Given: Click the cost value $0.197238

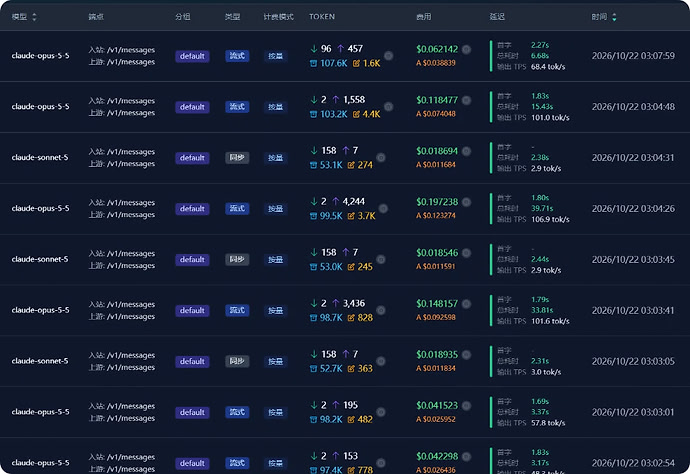Looking at the screenshot, I should click(437, 202).
